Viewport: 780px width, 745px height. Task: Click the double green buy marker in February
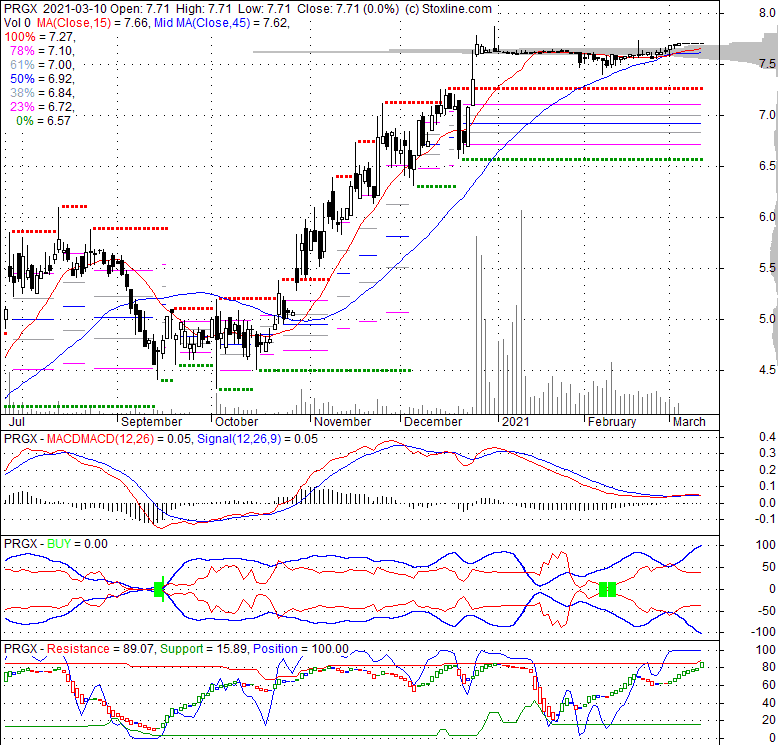[x=607, y=590]
